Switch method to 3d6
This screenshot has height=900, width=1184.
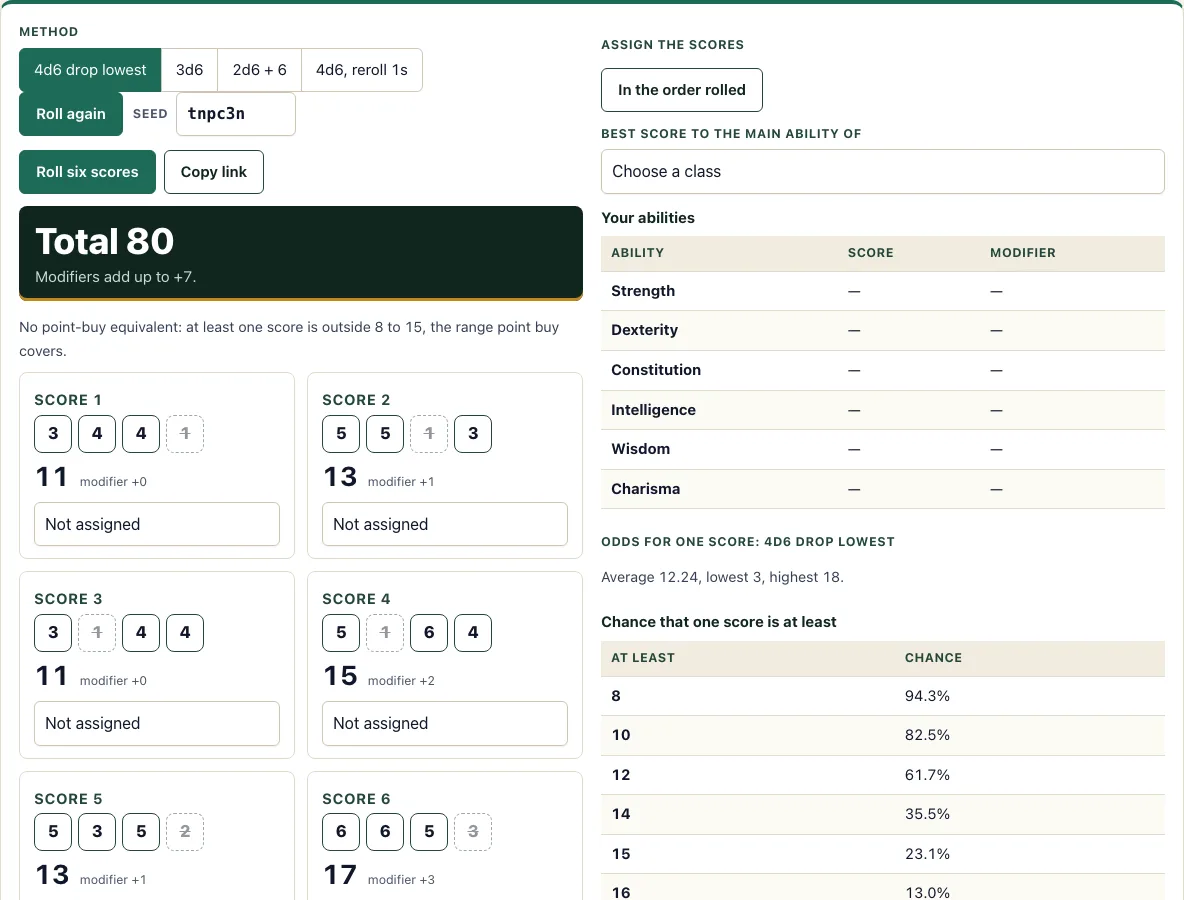click(190, 70)
